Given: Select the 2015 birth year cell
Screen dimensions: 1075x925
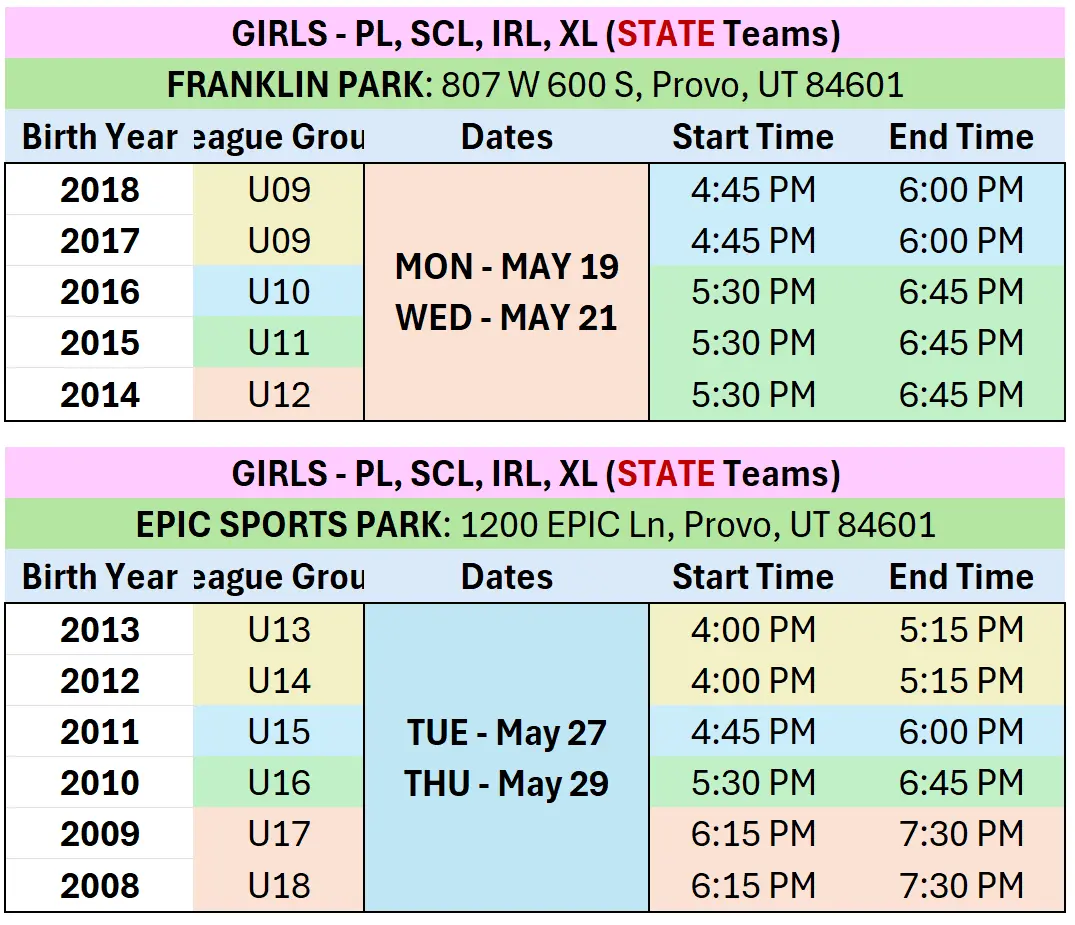Looking at the screenshot, I should click(x=99, y=342).
